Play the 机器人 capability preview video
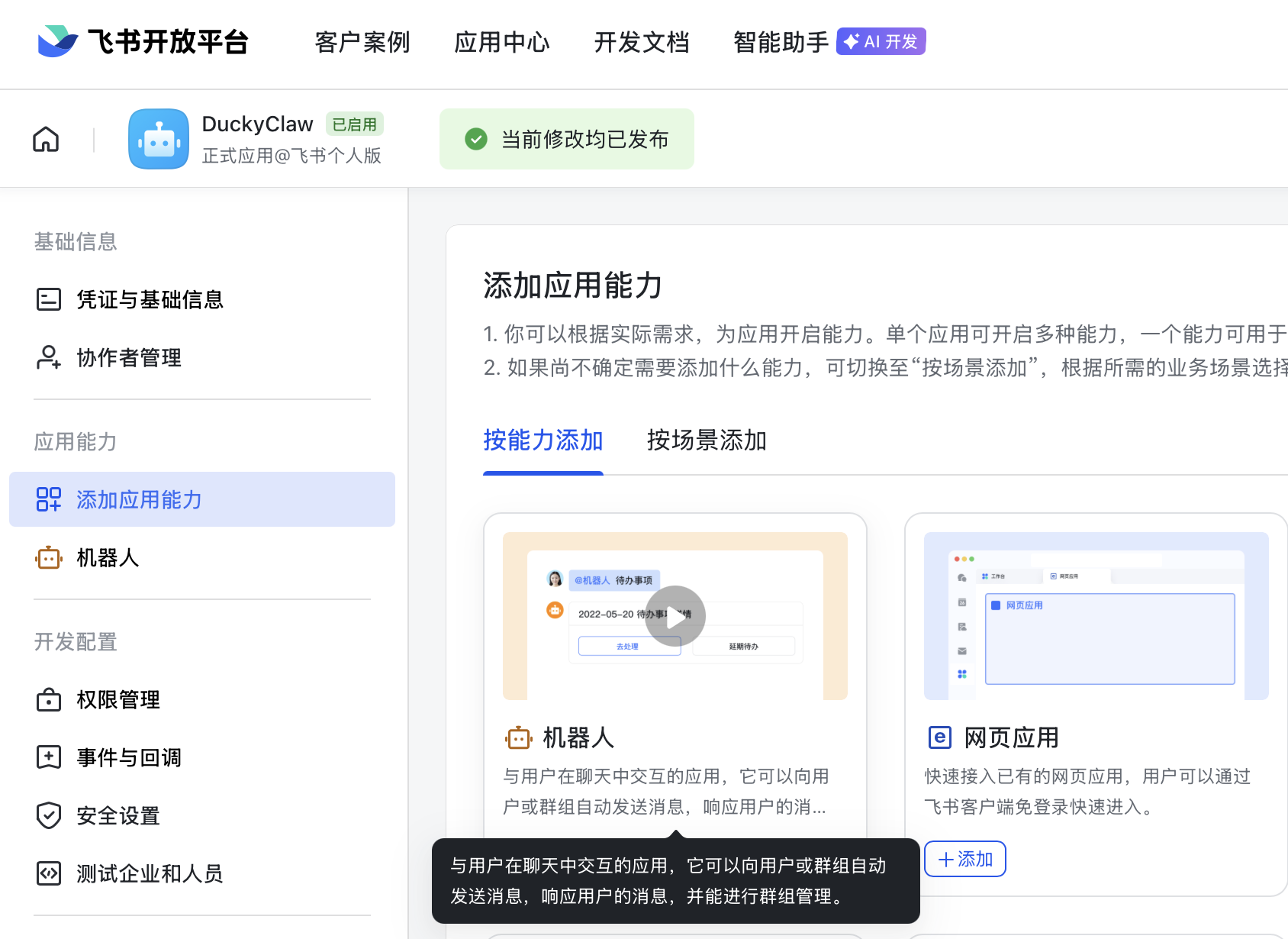1288x939 pixels. click(x=675, y=616)
